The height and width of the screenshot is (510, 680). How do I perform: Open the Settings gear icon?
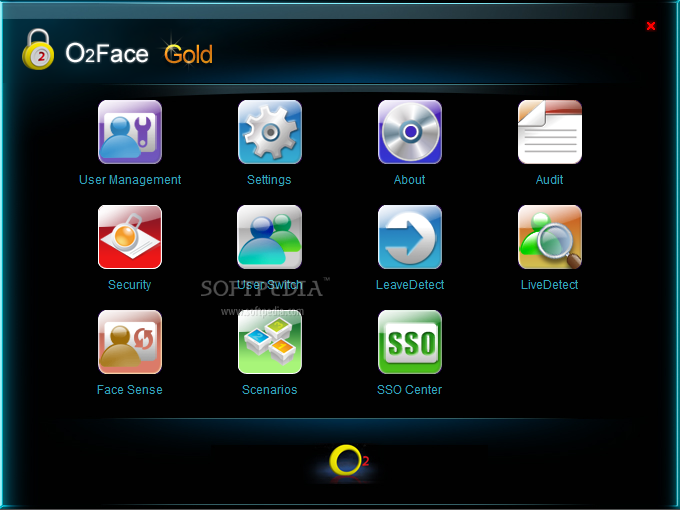[270, 132]
